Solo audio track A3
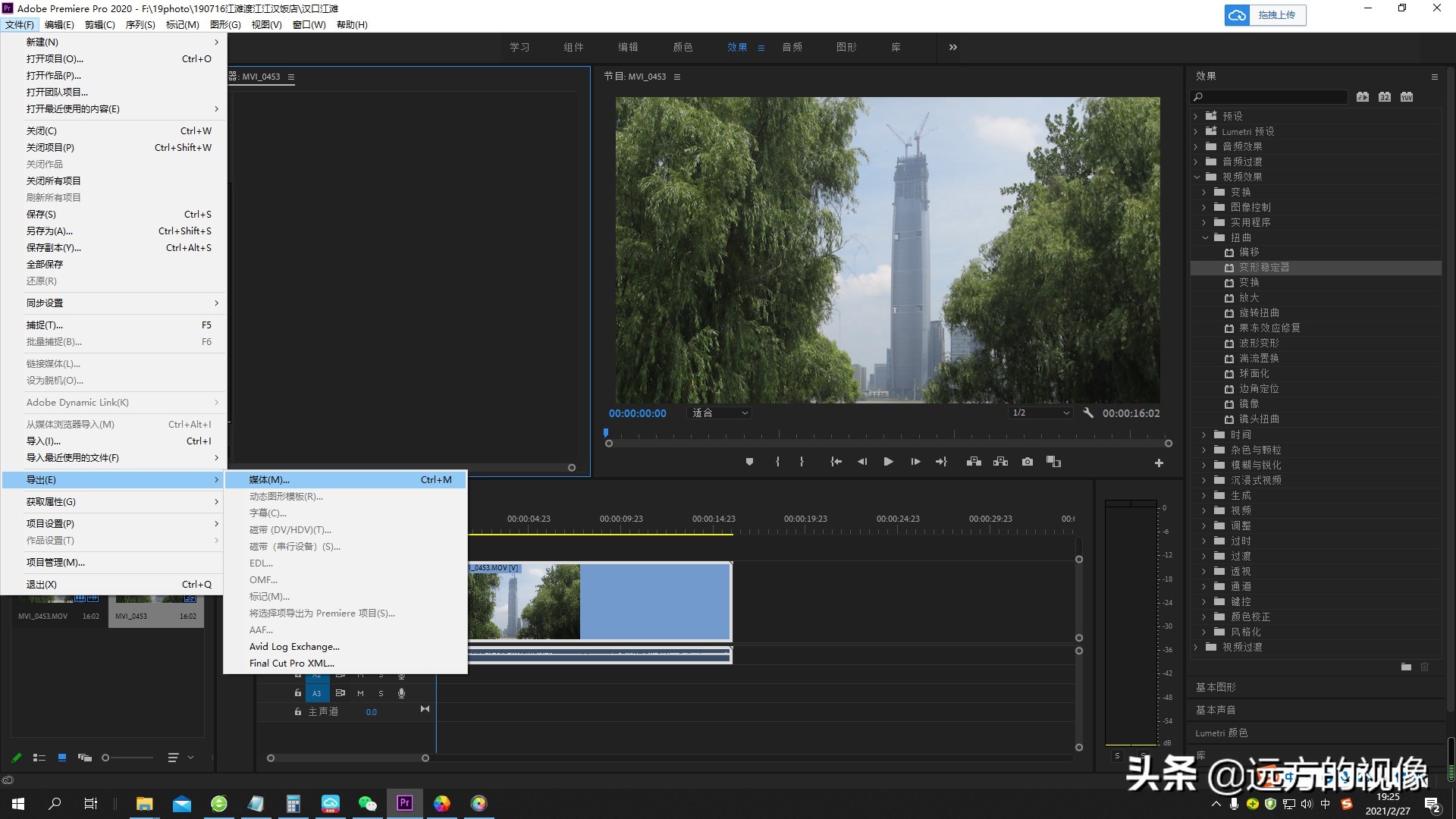This screenshot has width=1456, height=819. (x=381, y=693)
